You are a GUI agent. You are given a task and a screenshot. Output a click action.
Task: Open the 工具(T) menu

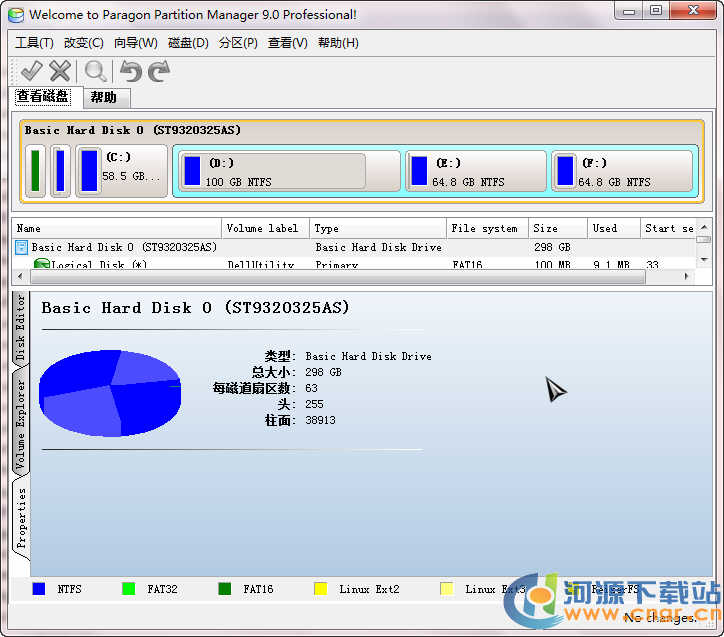[34, 43]
